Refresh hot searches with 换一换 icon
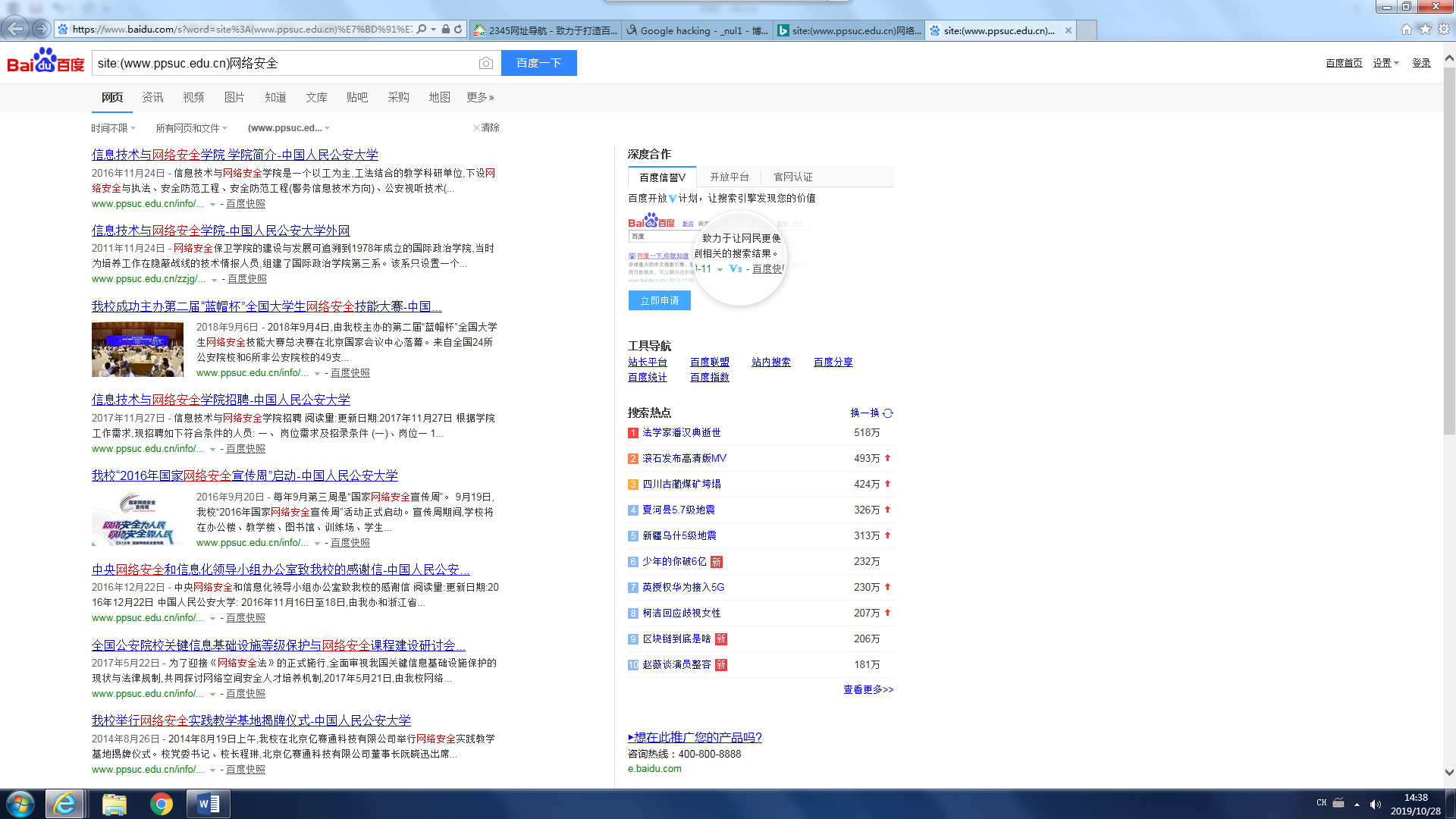Image resolution: width=1456 pixels, height=819 pixels. pyautogui.click(x=888, y=413)
